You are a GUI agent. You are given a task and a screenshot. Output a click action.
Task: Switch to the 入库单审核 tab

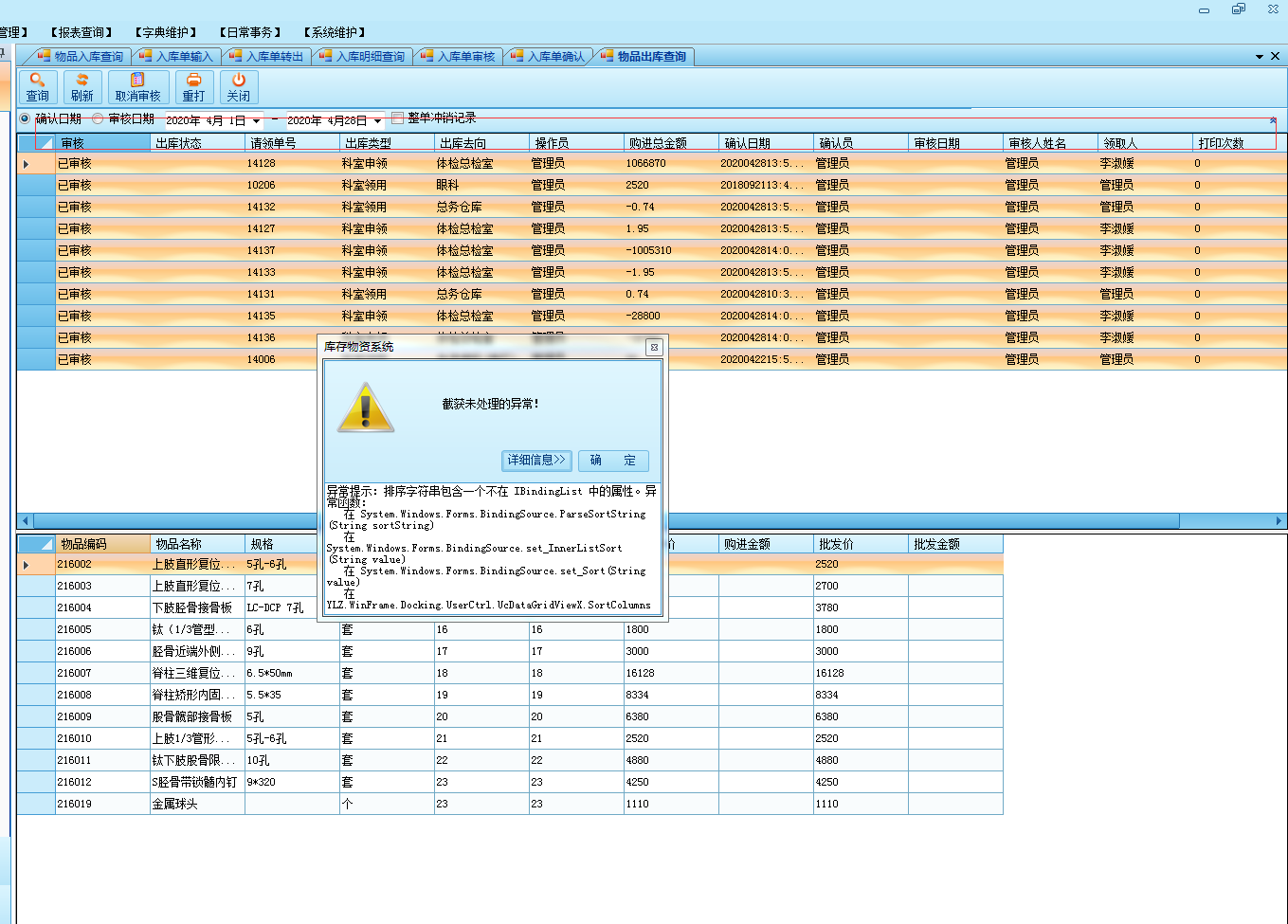coord(465,57)
